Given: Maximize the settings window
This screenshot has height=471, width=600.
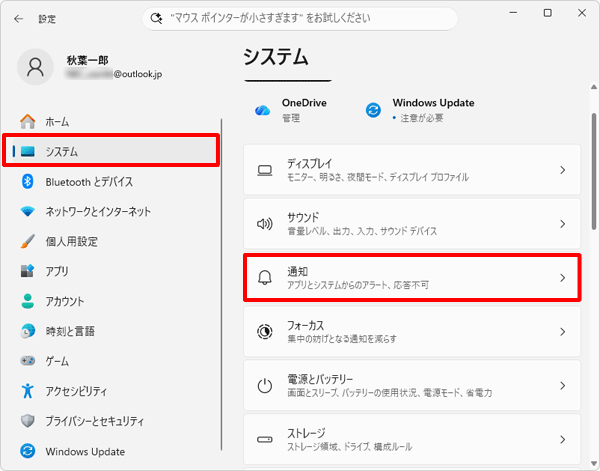Looking at the screenshot, I should 548,13.
